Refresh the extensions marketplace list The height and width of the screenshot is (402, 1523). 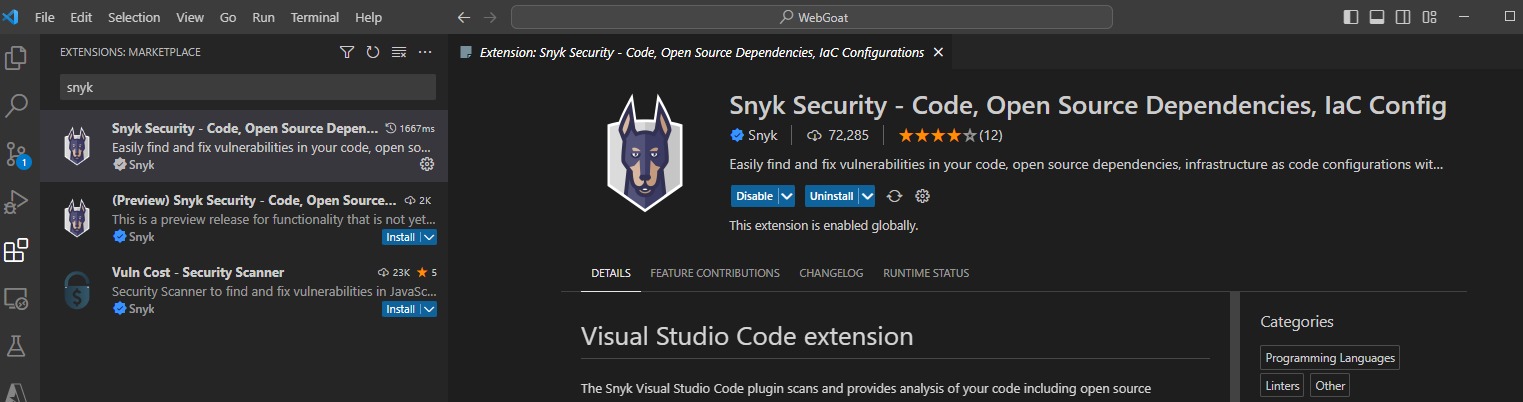pyautogui.click(x=373, y=52)
